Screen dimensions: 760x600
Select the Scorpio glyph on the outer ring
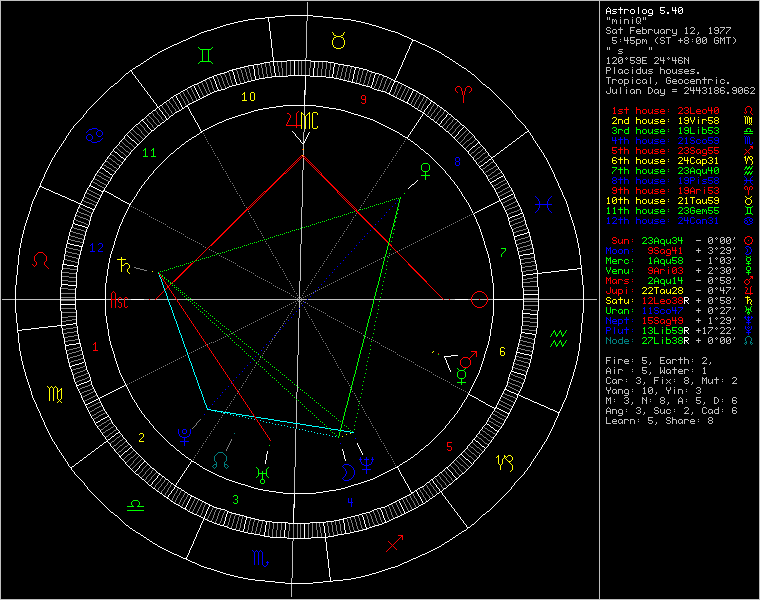259,556
